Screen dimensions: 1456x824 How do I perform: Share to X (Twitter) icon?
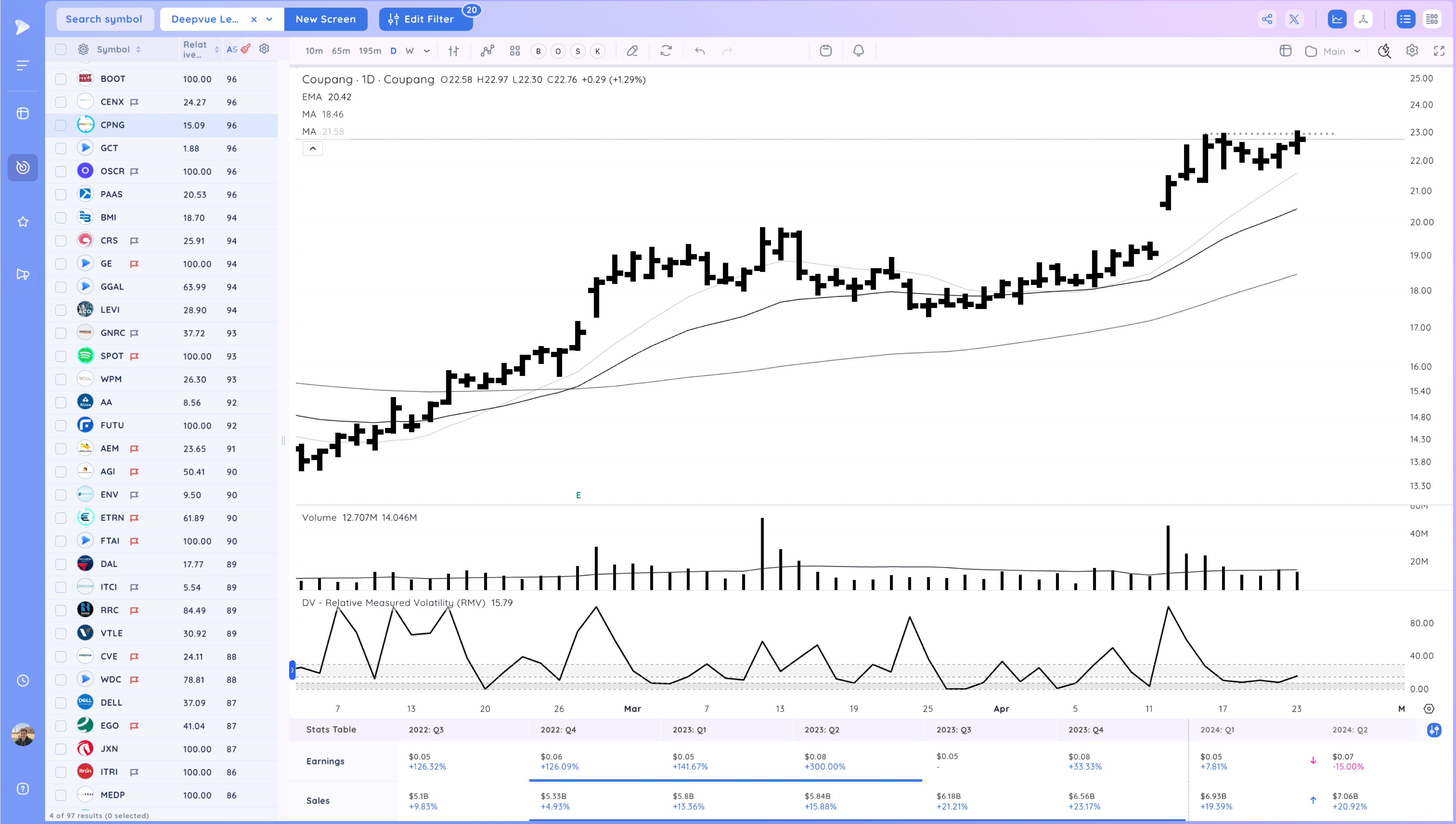(x=1294, y=19)
